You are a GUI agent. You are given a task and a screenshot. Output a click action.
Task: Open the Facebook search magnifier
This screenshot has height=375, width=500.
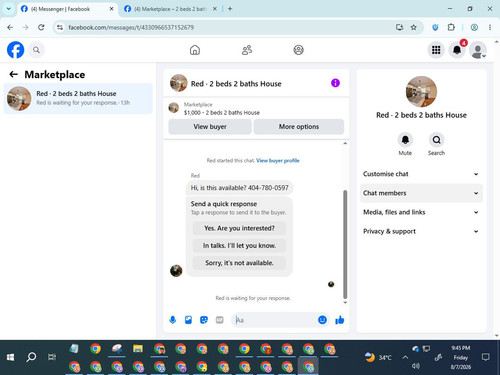pyautogui.click(x=36, y=50)
